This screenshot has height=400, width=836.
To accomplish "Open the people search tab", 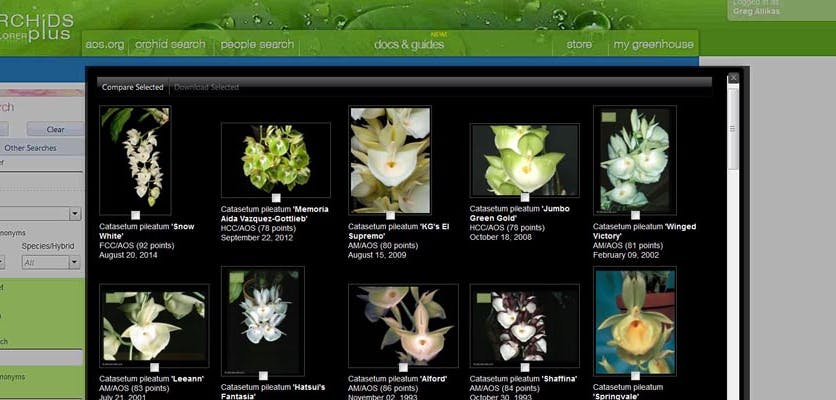I will [x=257, y=44].
